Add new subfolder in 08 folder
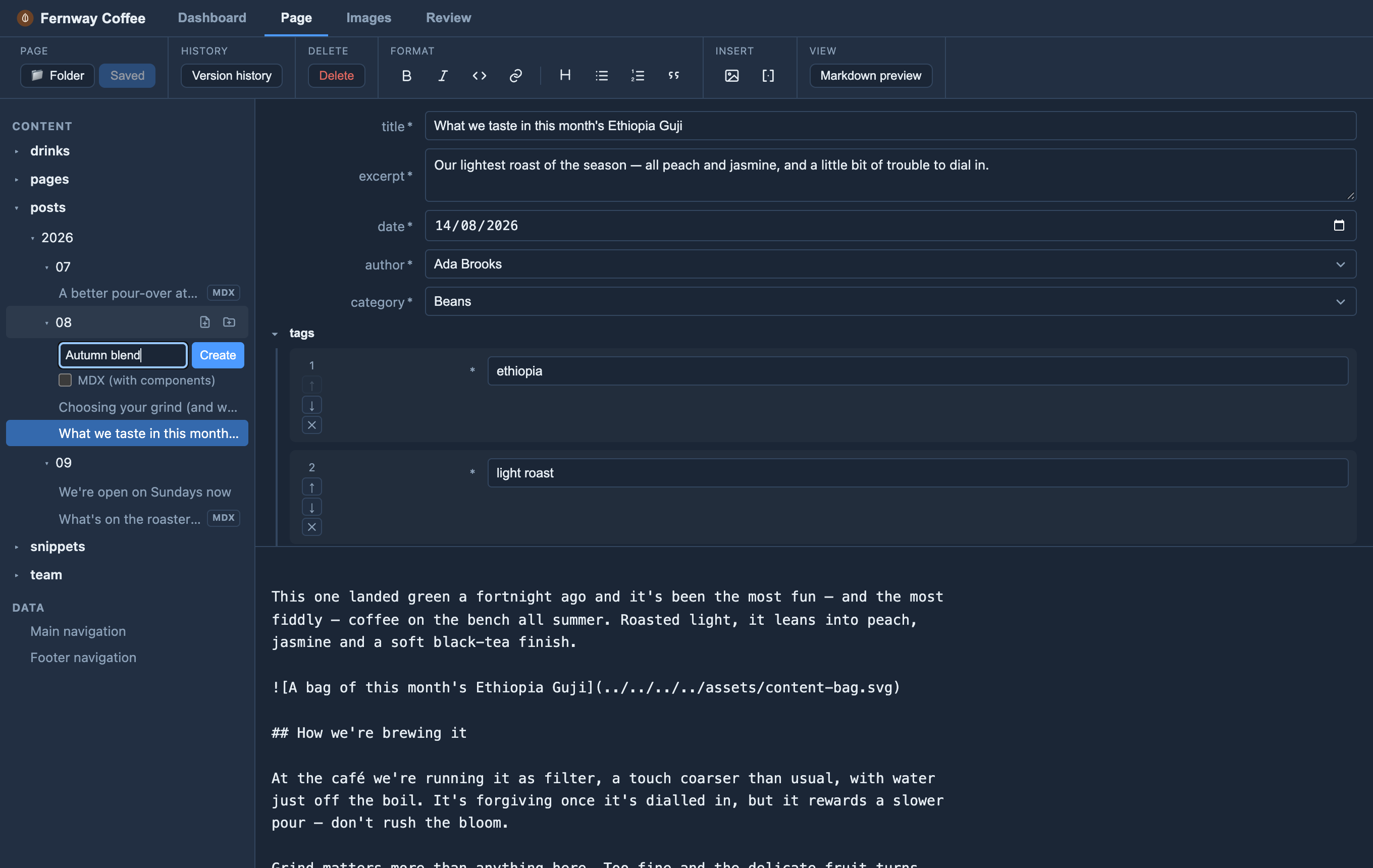Screen dimensions: 1373x868 (229, 322)
